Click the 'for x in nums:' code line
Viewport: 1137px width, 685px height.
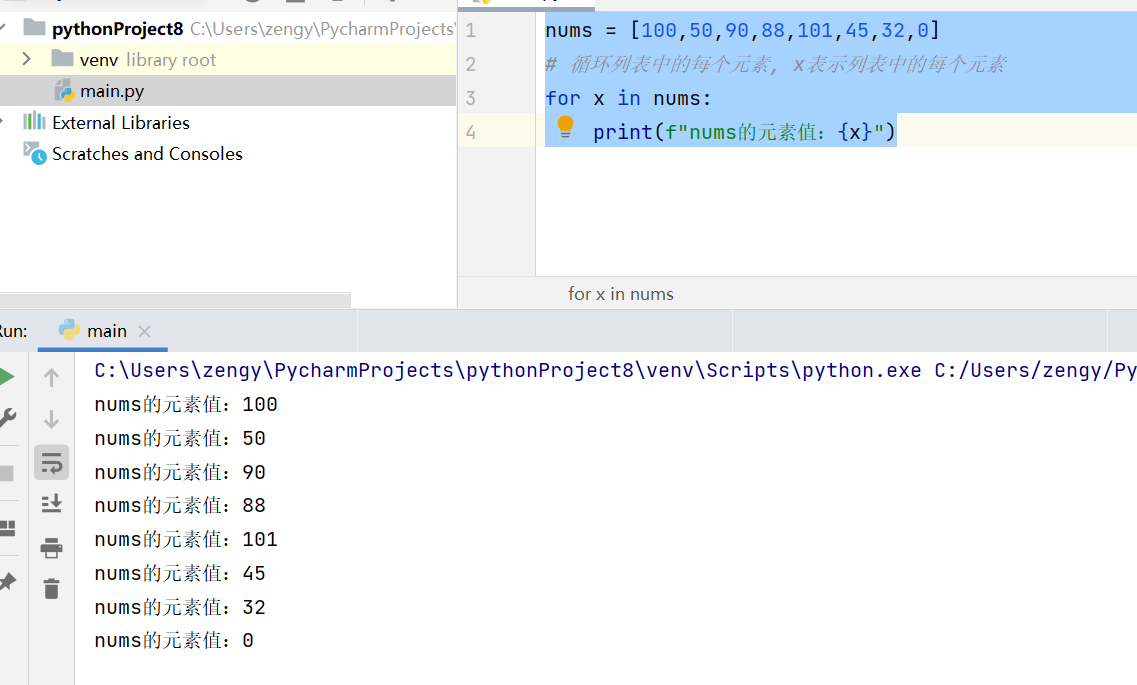[628, 98]
